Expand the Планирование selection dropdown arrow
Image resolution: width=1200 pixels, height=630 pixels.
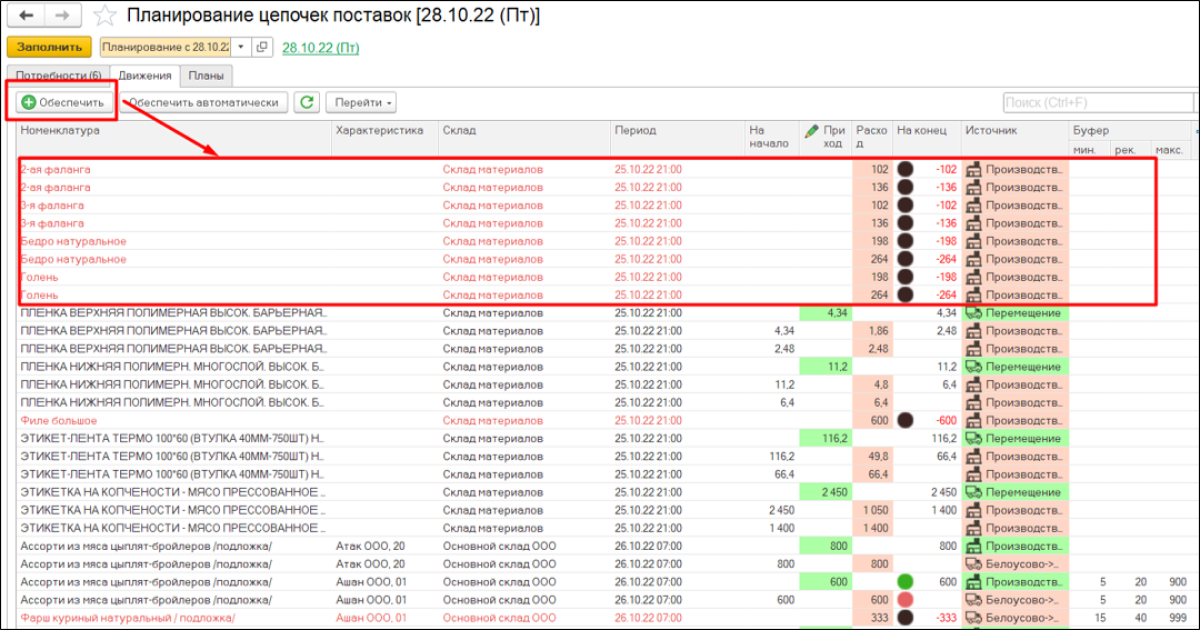click(240, 47)
